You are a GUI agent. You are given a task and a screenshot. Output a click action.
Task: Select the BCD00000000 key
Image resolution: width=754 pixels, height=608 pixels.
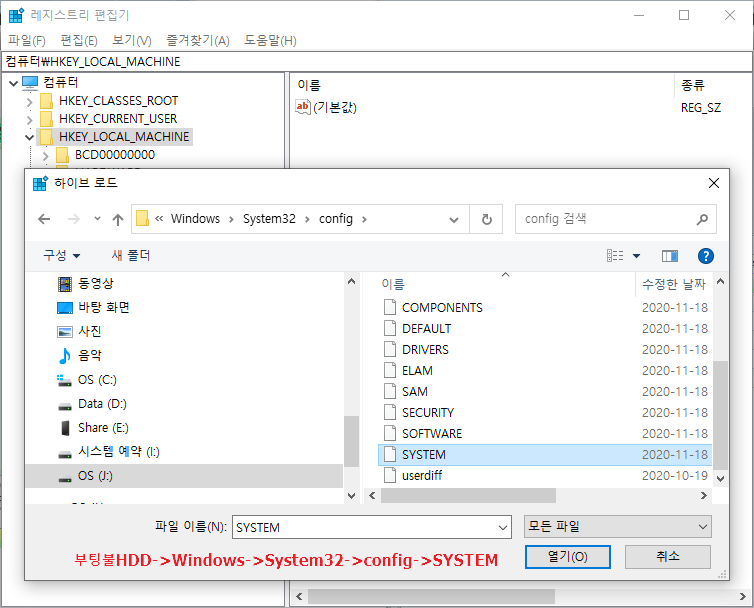coord(115,155)
